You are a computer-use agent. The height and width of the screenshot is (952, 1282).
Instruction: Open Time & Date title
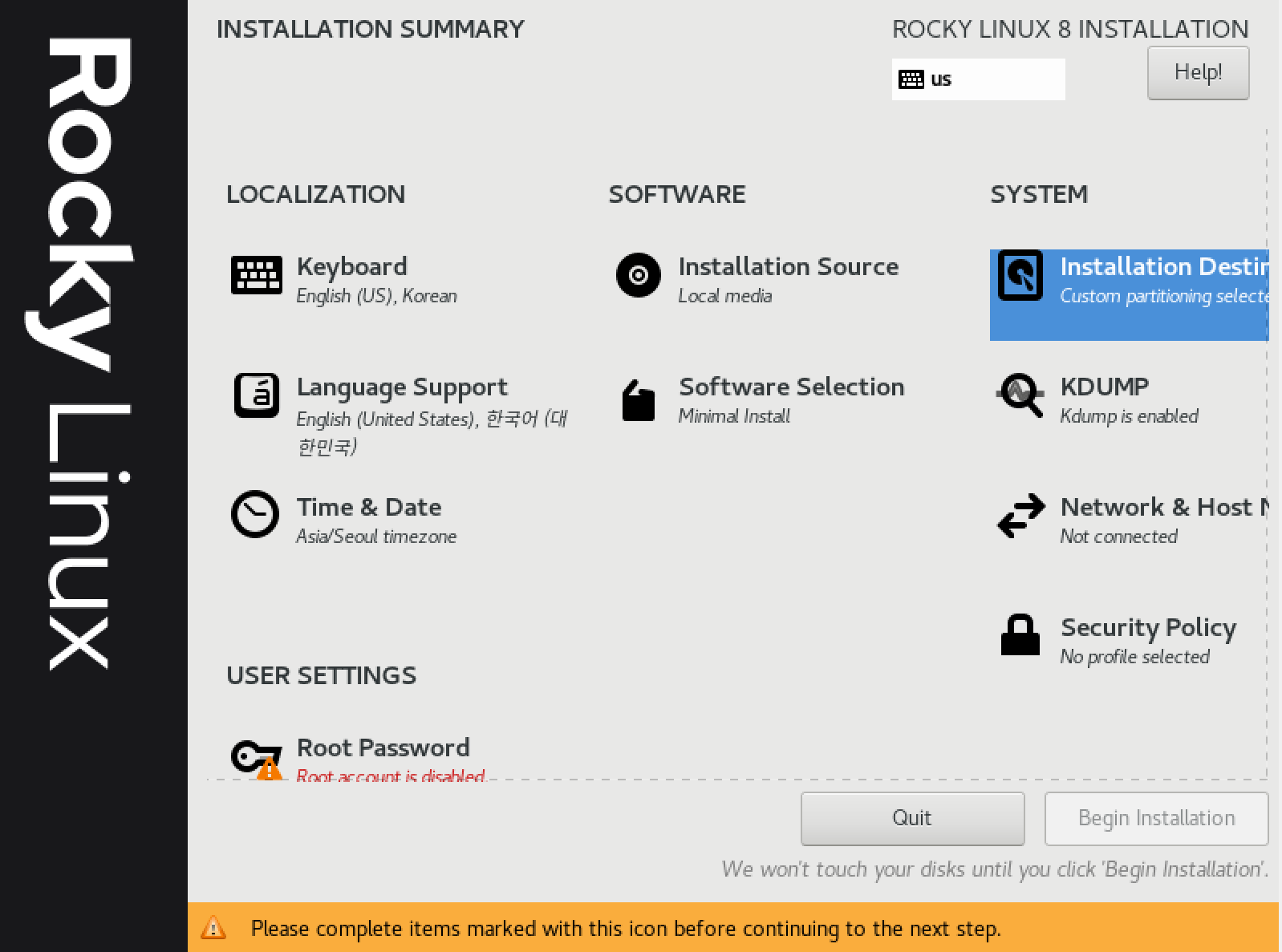click(x=369, y=507)
